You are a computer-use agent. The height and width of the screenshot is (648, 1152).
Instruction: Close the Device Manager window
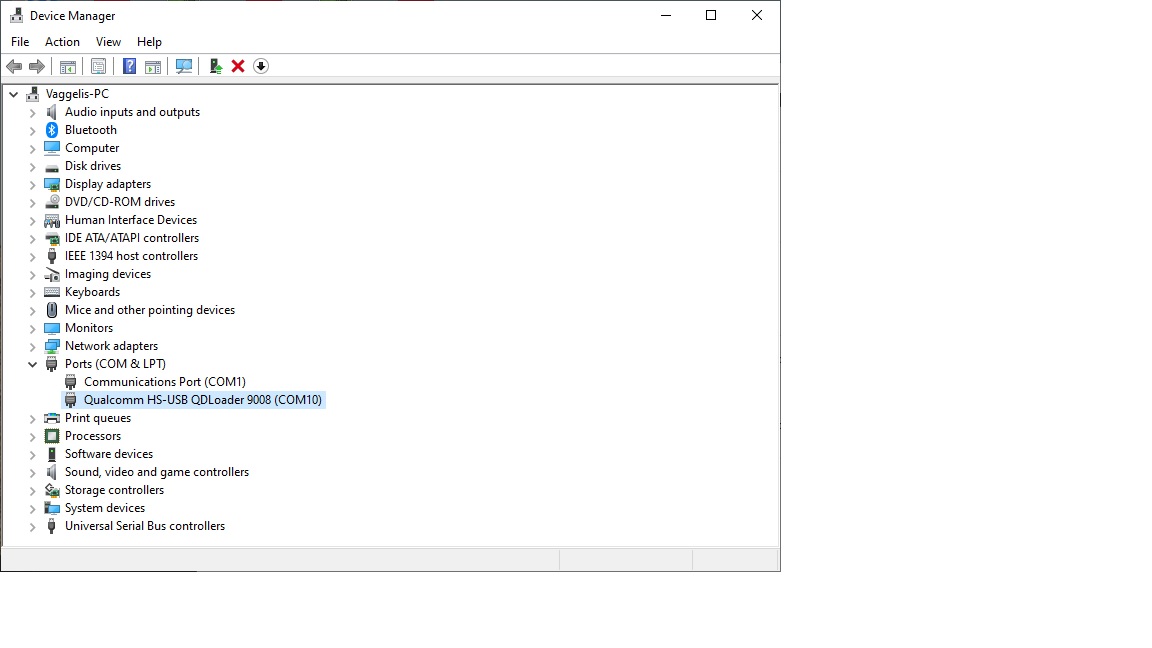[757, 15]
